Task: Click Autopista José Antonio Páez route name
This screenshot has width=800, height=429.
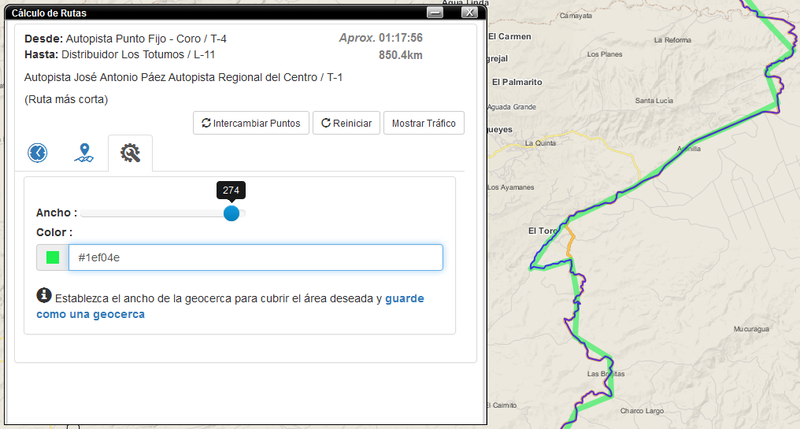Action: [183, 78]
